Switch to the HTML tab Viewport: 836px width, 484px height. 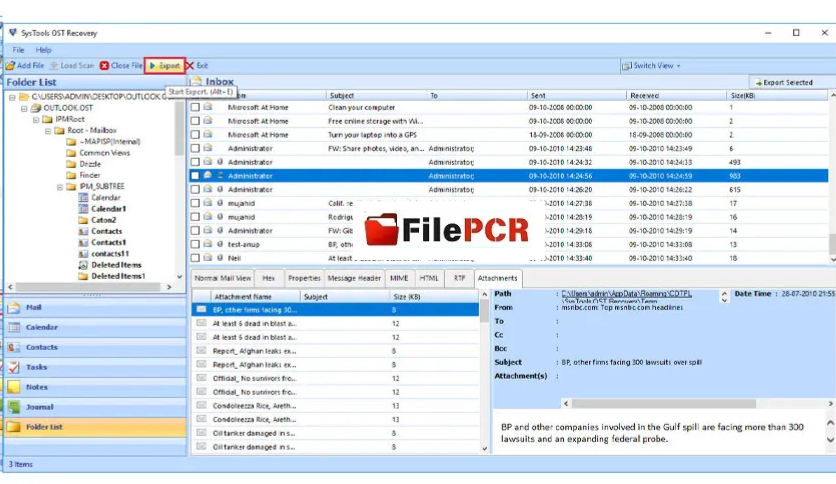click(429, 278)
